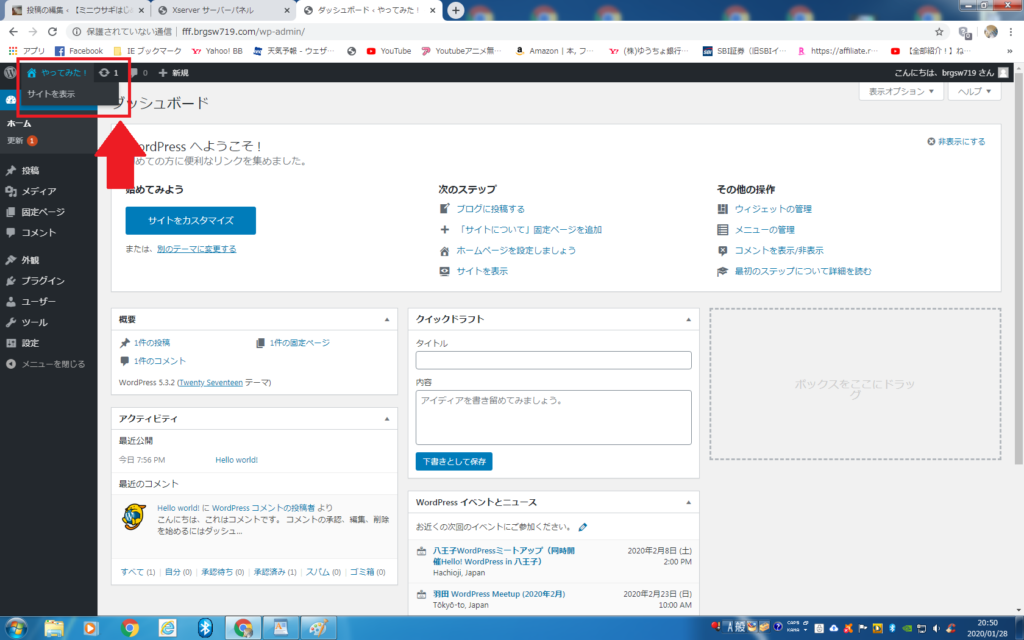Collapse the クイックドラフト panel
Viewport: 1024px width, 640px height.
tap(687, 319)
